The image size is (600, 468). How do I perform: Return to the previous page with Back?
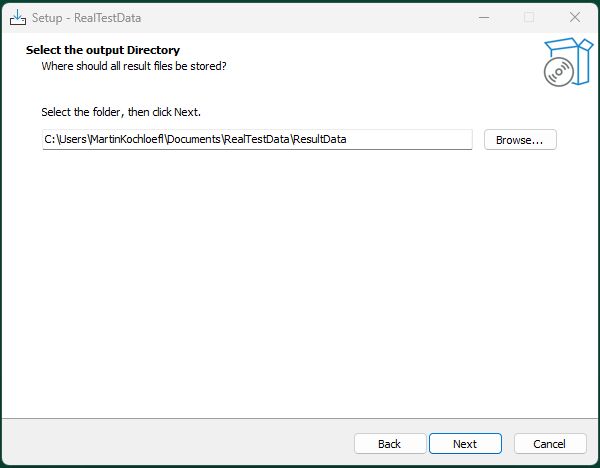coord(390,444)
